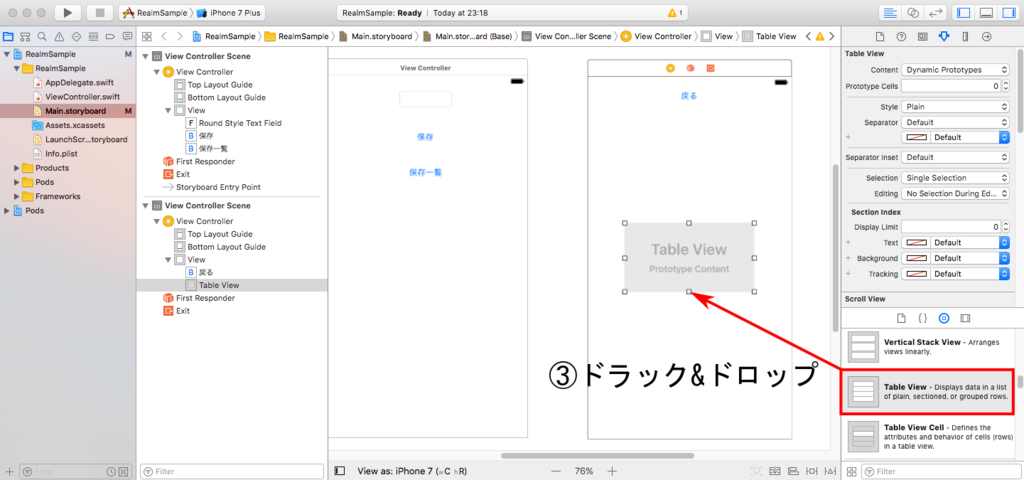Go forward in editor history
The width and height of the screenshot is (1024, 480).
[180, 37]
